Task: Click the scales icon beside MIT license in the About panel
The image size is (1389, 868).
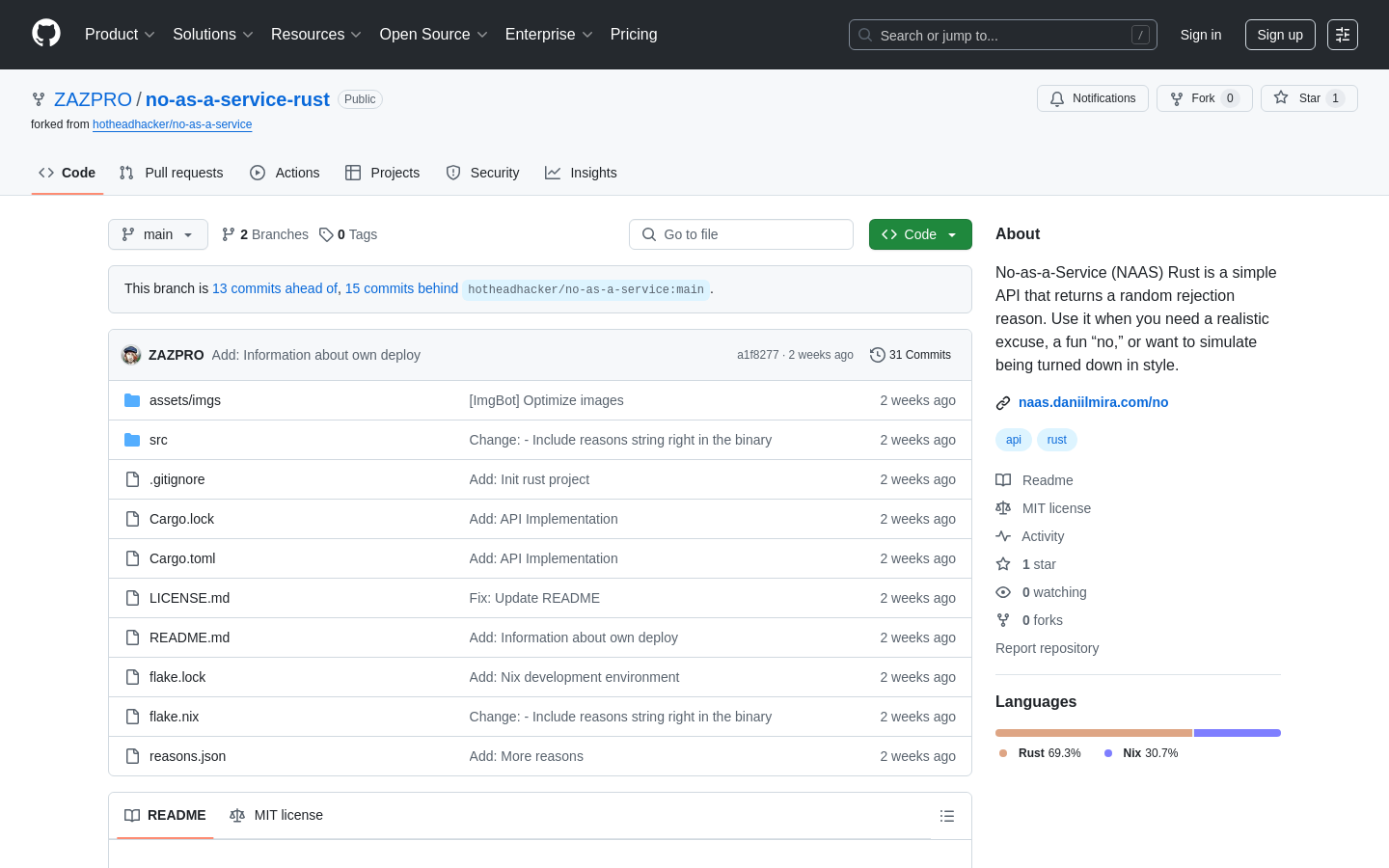Action: (x=1003, y=508)
